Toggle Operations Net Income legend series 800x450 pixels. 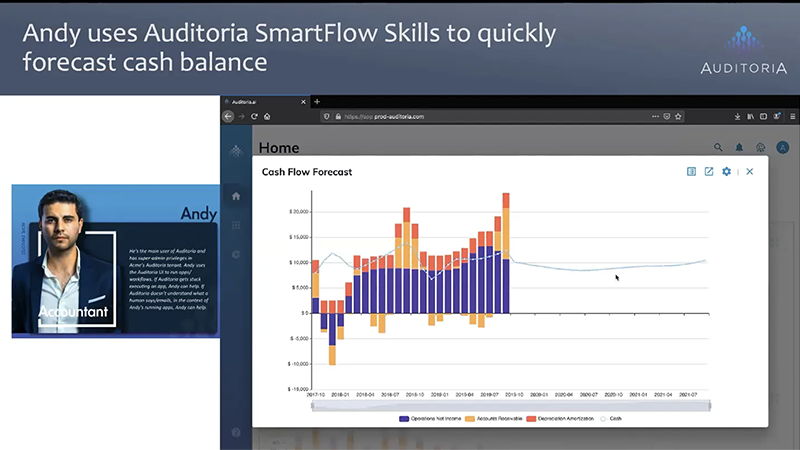(x=430, y=418)
